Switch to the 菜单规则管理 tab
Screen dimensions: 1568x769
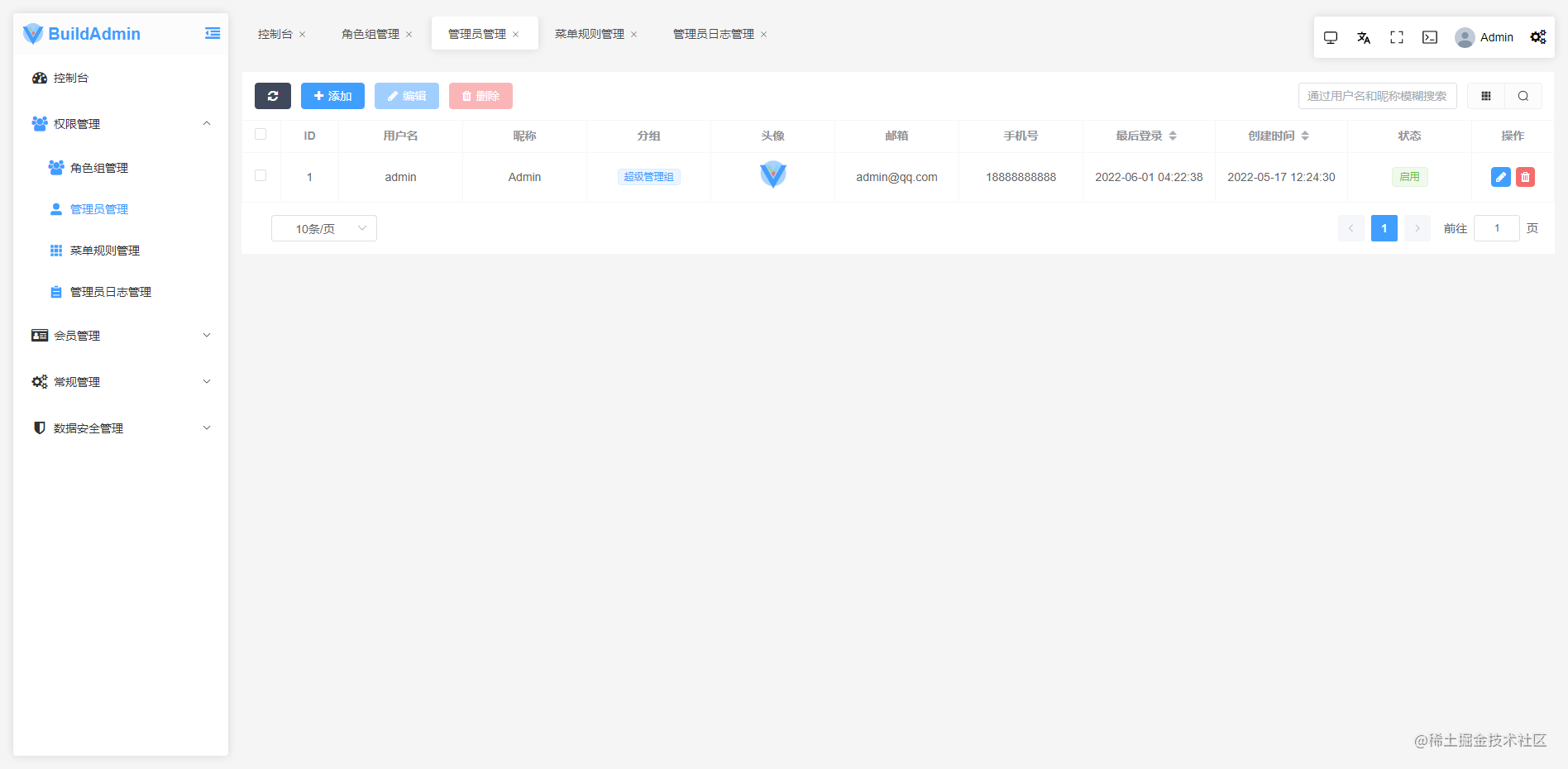(x=590, y=34)
